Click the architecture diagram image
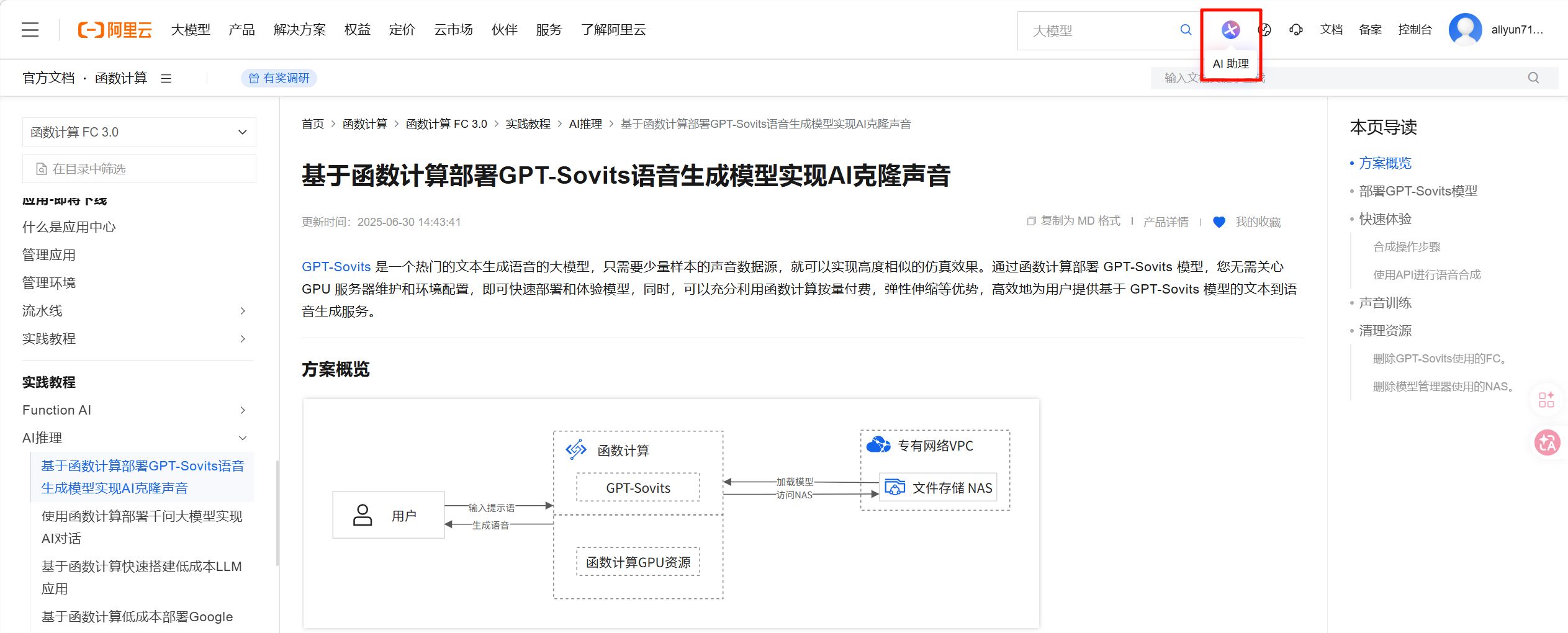This screenshot has height=633, width=1568. point(671,514)
